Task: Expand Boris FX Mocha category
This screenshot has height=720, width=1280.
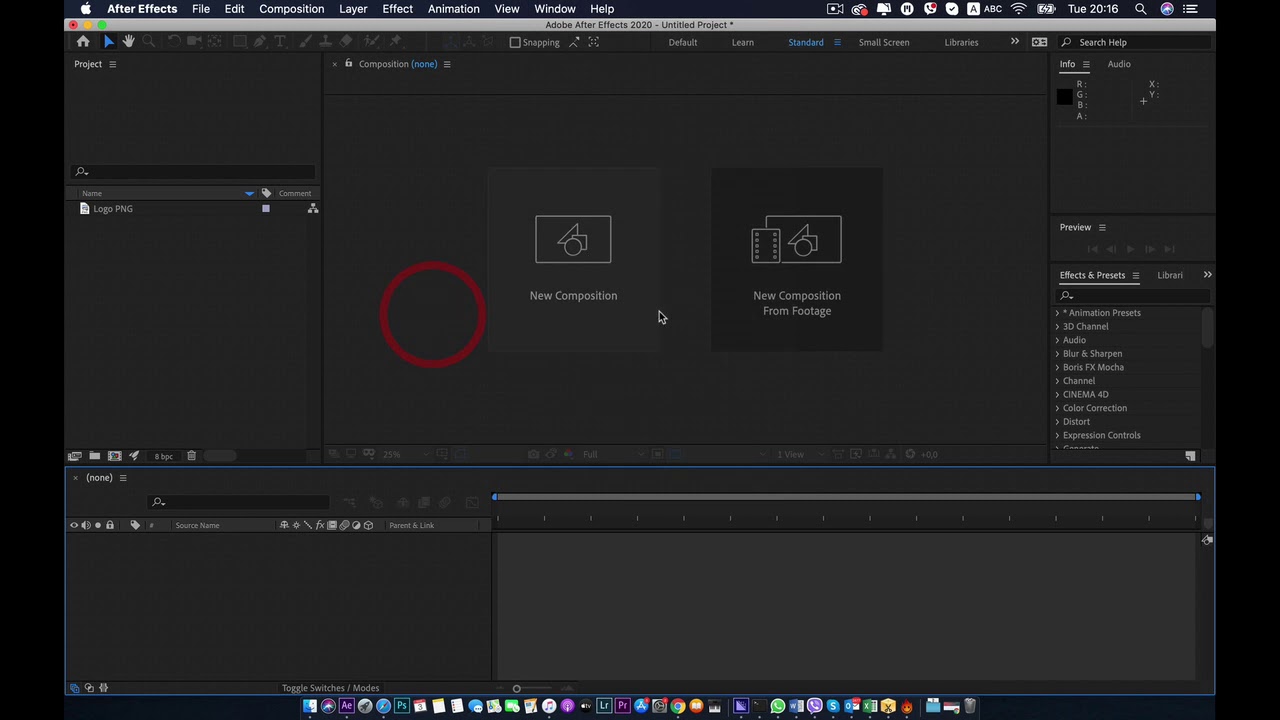Action: [1057, 367]
